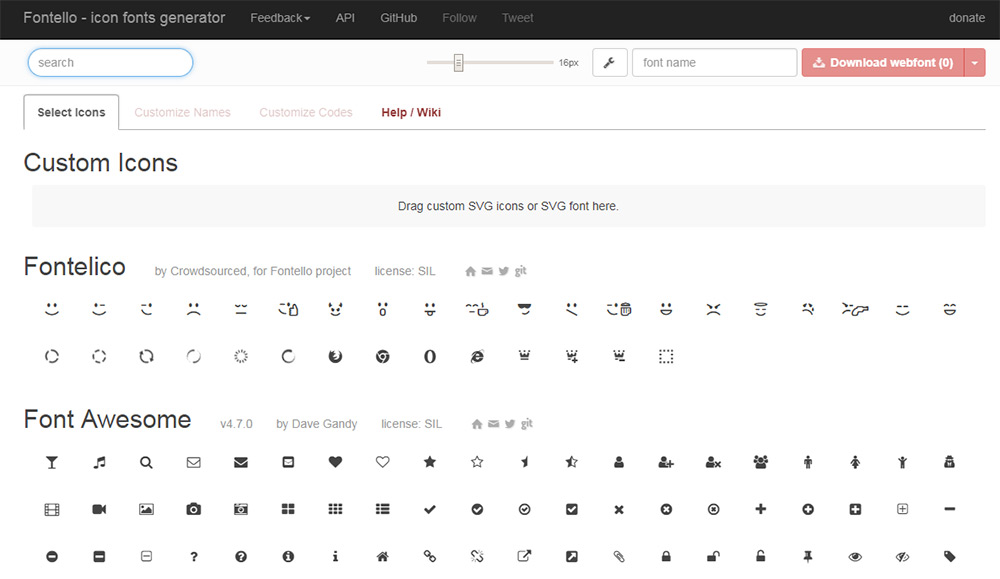Toggle selection of the star icon
This screenshot has width=1000, height=579.
click(x=430, y=462)
